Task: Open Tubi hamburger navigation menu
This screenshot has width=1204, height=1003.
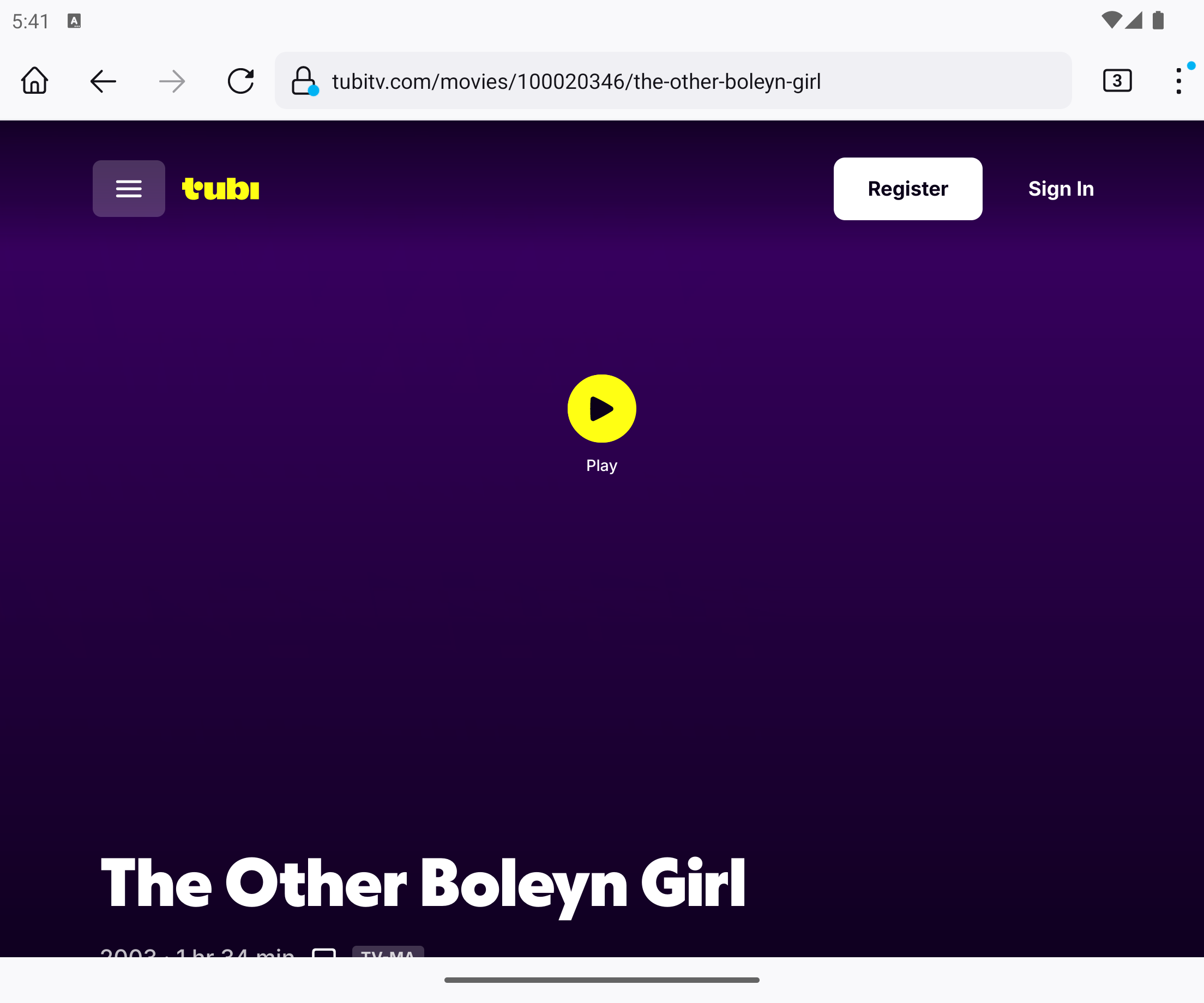Action: coord(129,189)
